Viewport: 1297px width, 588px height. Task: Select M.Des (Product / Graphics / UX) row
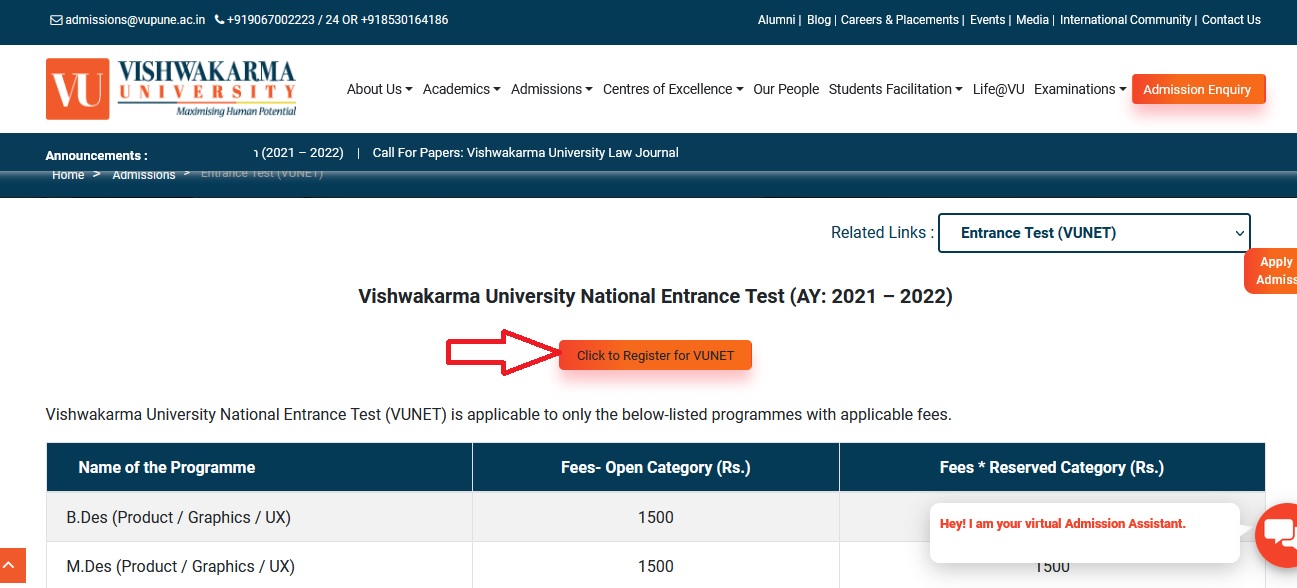pos(655,566)
